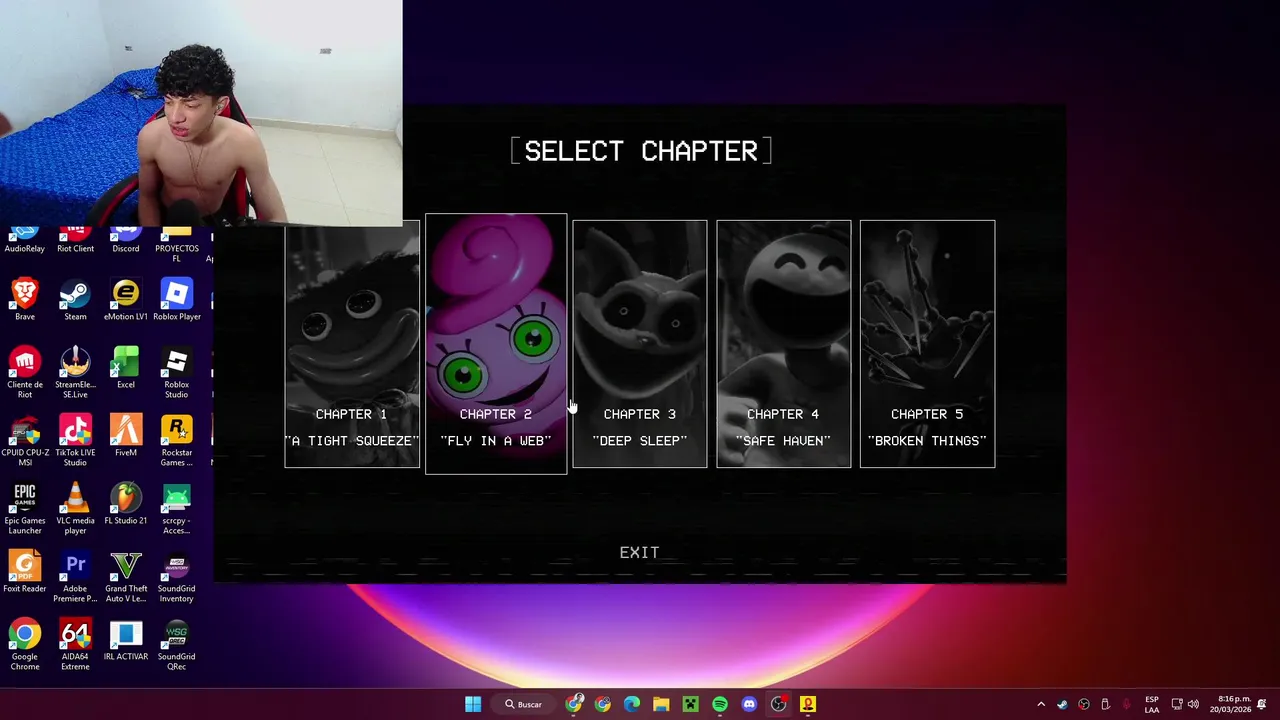
Task: Open FL Studio 21 desktop icon
Action: tap(126, 504)
